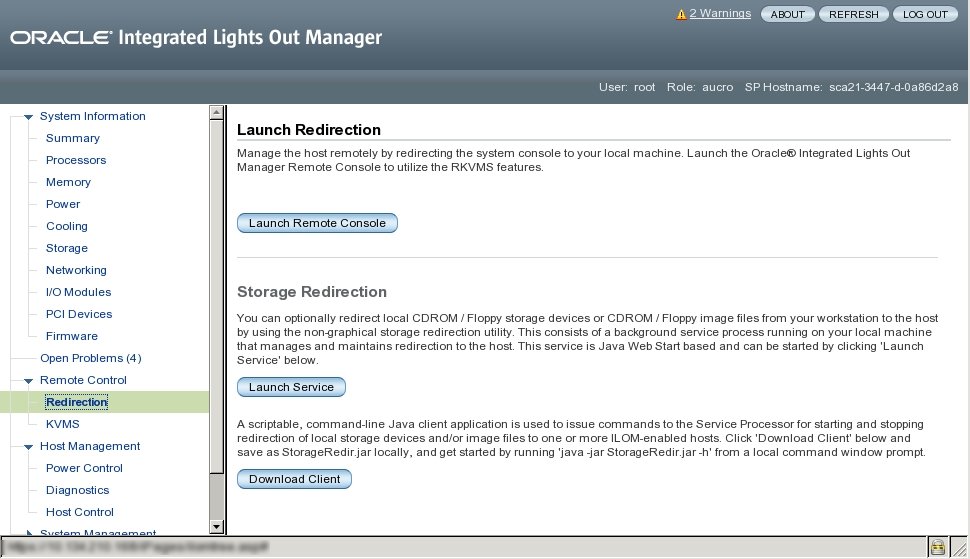Screen dimensions: 970x559
Task: Click the 'Launch Redirection' heading
Action: pyautogui.click(x=309, y=130)
